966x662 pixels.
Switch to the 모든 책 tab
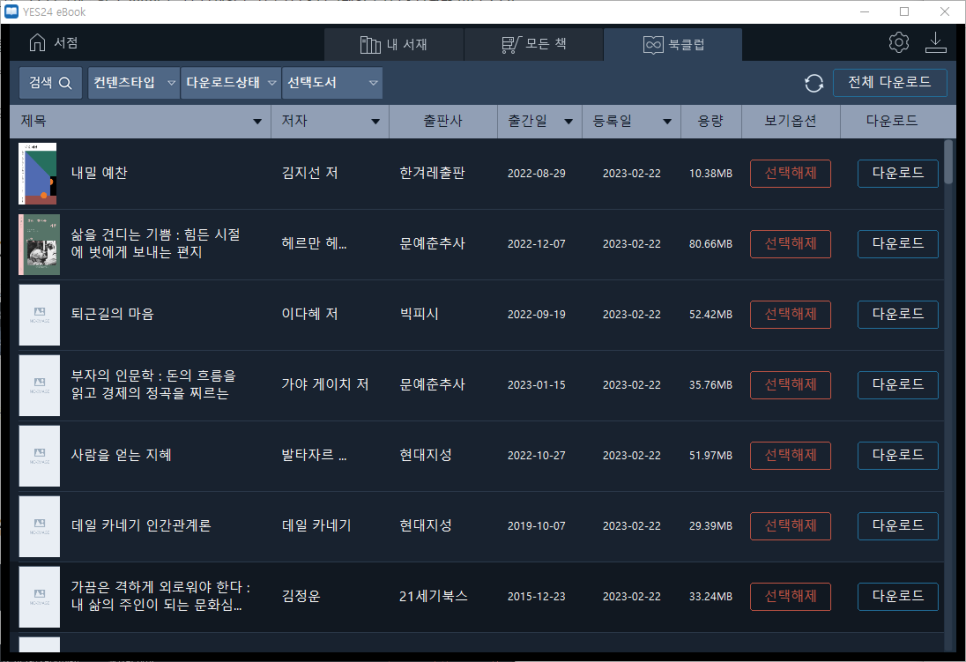(x=534, y=44)
